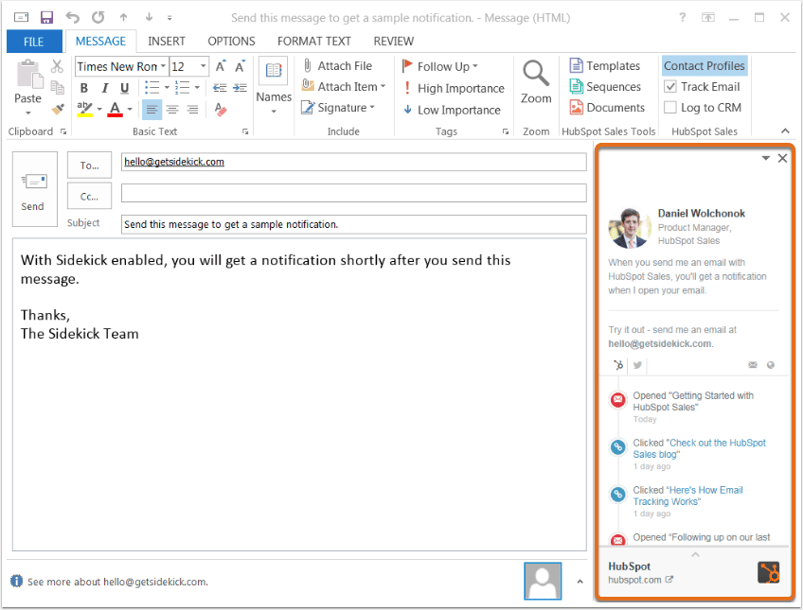Align text to the left

[151, 109]
